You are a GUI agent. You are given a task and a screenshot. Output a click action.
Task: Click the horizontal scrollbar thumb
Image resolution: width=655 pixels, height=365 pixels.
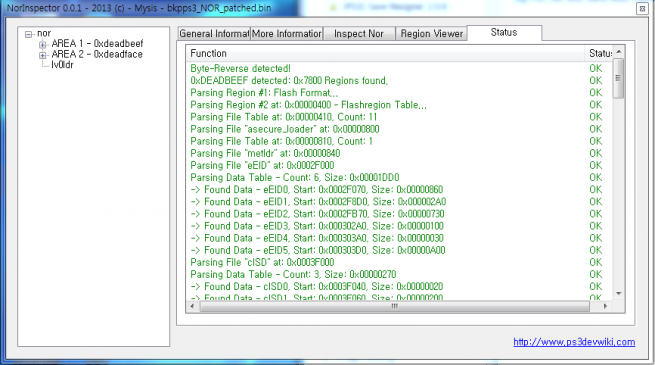(x=395, y=306)
